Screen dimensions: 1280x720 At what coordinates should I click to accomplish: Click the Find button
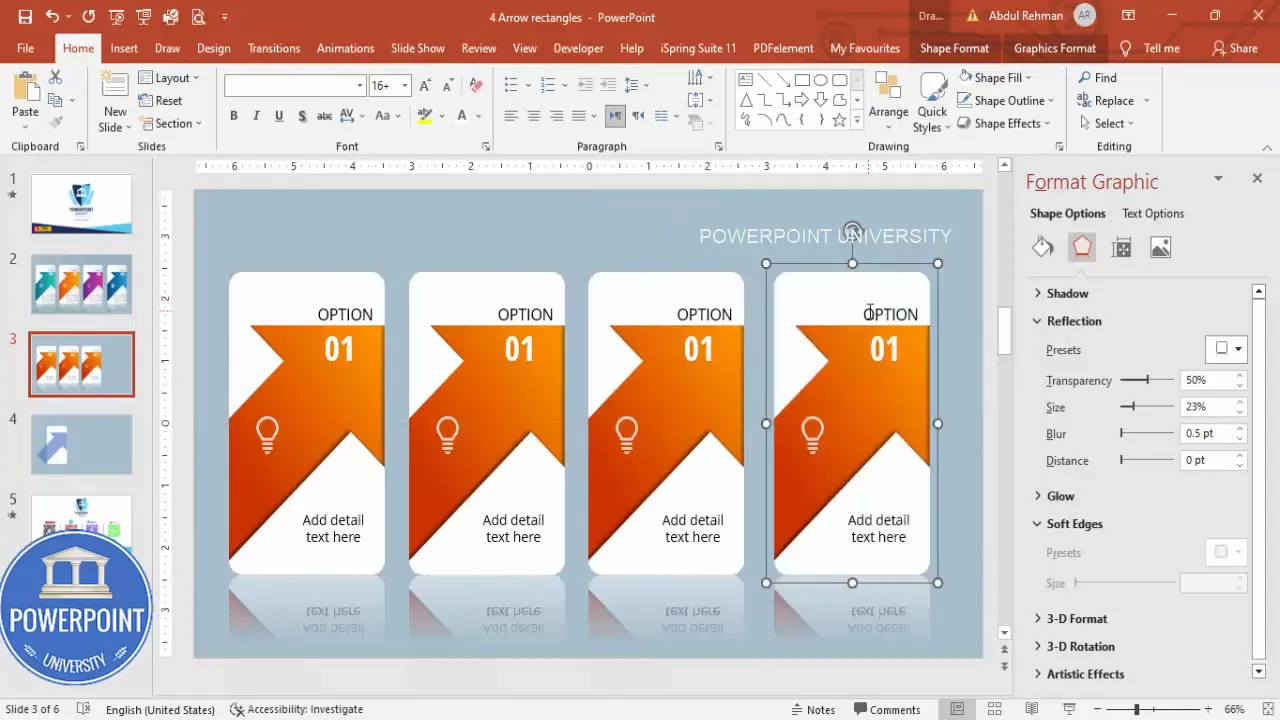pos(1097,77)
